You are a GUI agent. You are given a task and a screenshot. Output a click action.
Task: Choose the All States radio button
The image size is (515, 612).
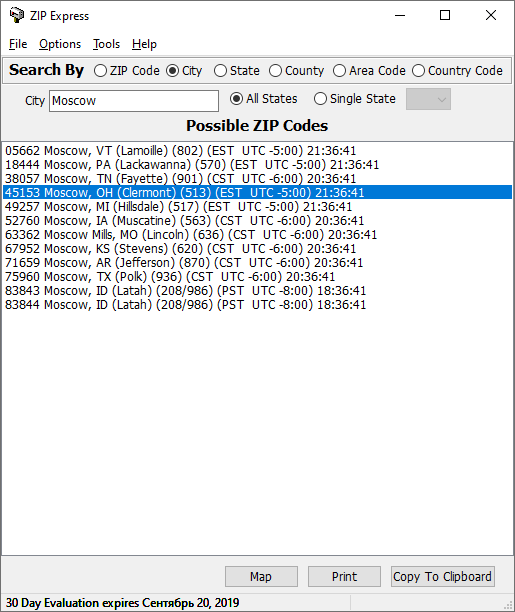pos(264,99)
